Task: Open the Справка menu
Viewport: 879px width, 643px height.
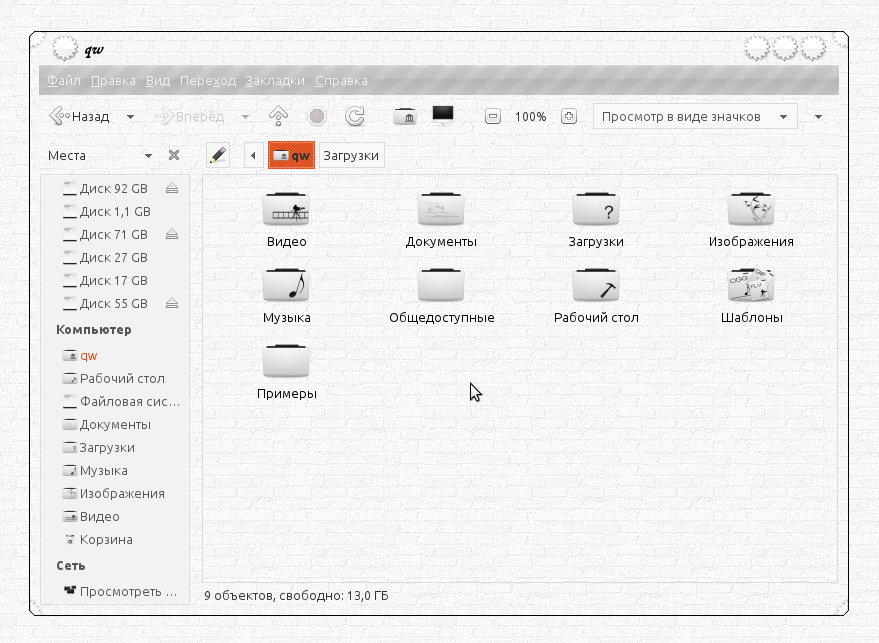Action: (341, 81)
